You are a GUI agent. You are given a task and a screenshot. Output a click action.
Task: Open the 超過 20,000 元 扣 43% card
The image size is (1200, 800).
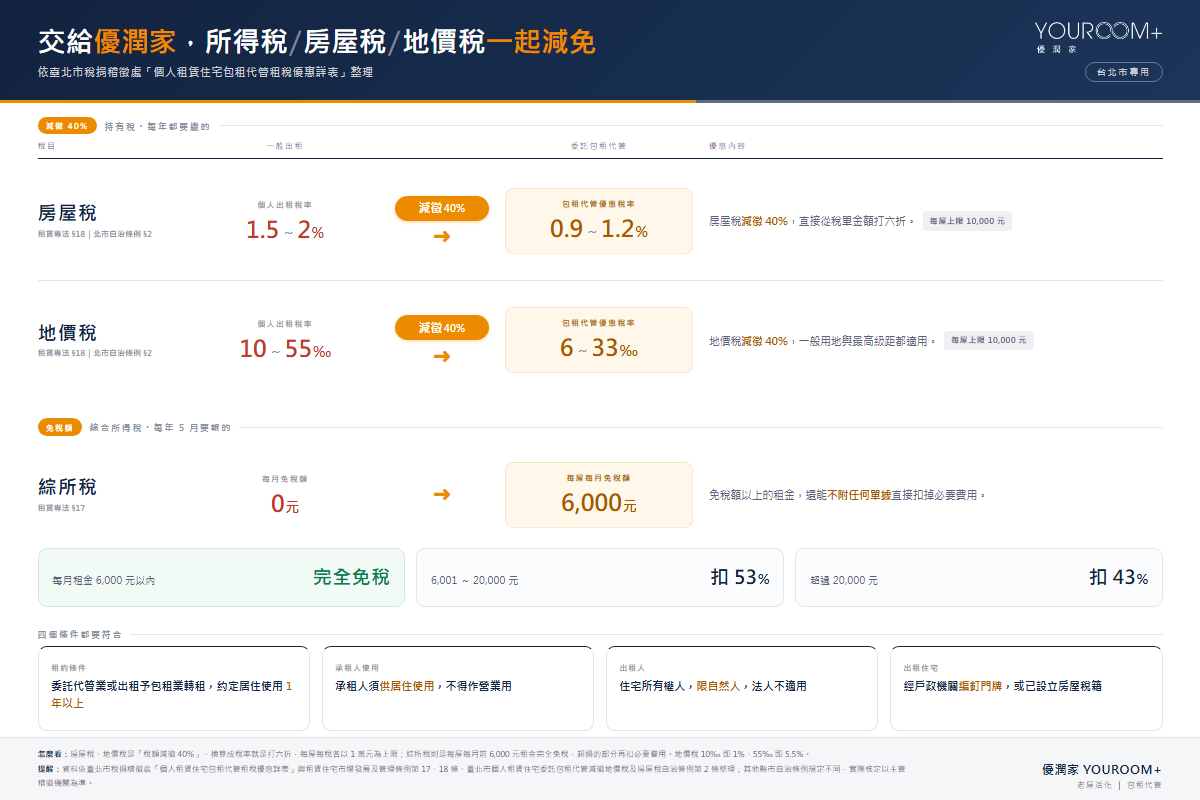tap(979, 577)
